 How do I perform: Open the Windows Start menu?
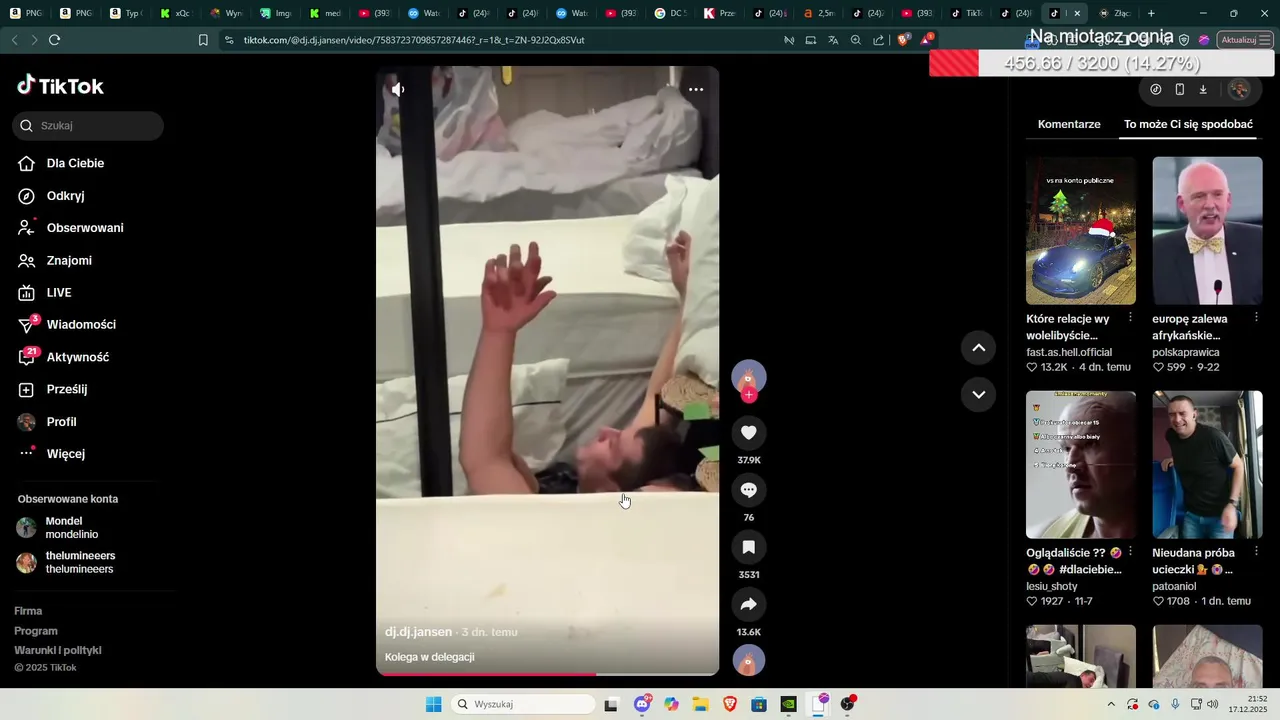point(433,704)
